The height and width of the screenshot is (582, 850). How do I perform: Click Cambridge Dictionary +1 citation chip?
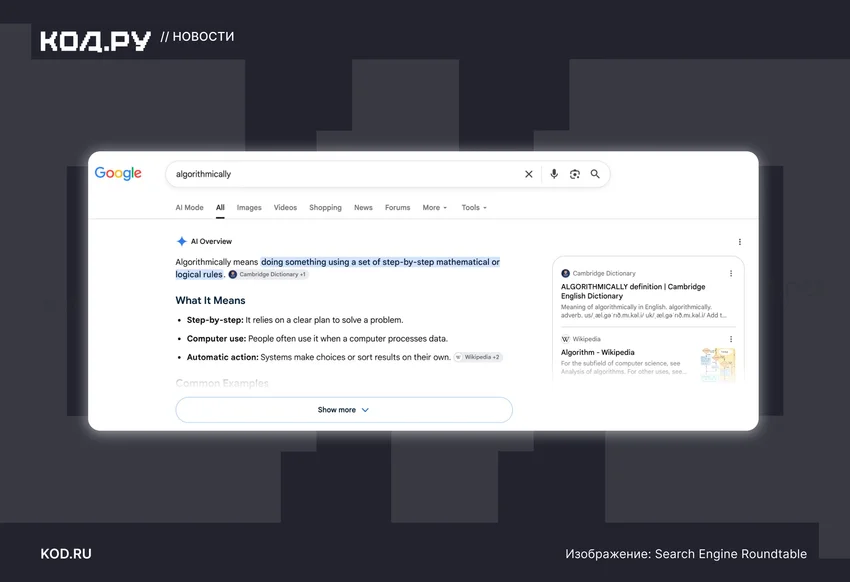coord(268,275)
